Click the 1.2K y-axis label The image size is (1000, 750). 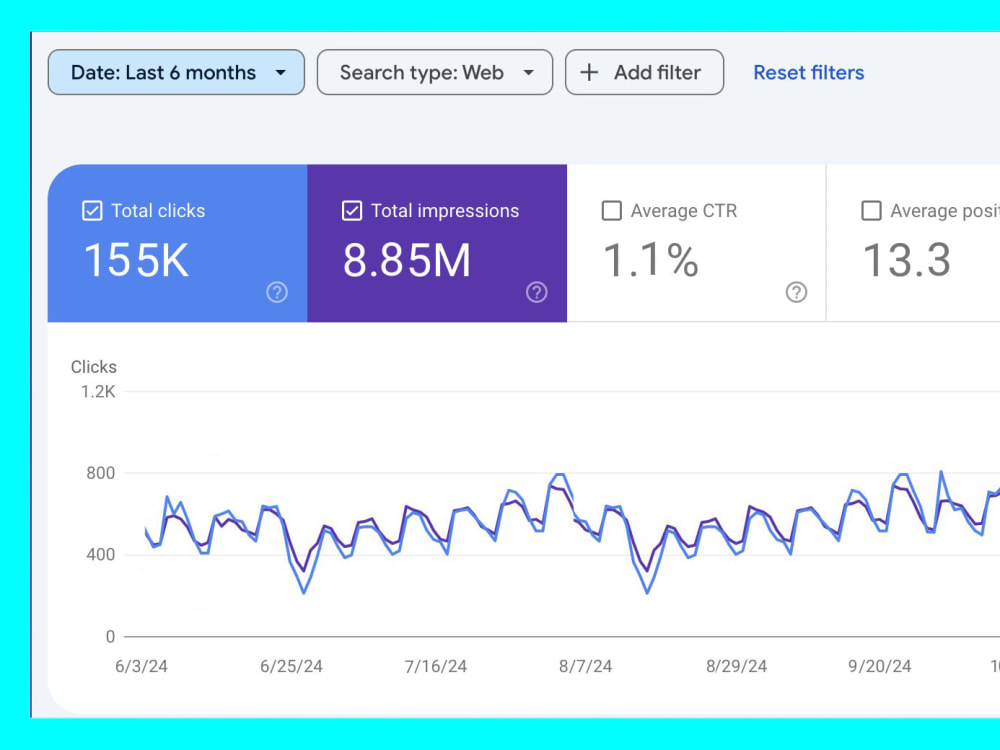tap(98, 392)
